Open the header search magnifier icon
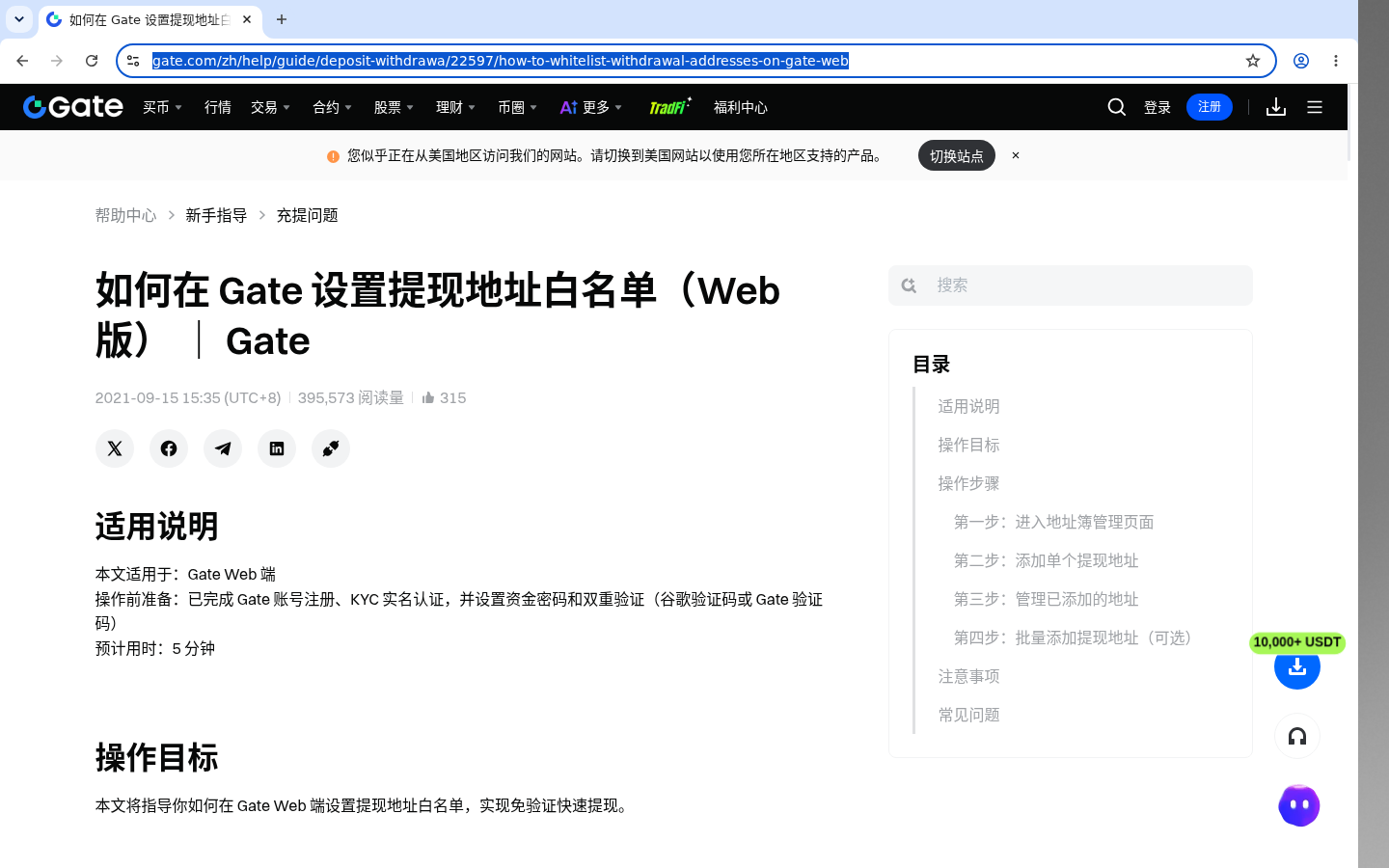The width and height of the screenshot is (1389, 868). [1117, 107]
